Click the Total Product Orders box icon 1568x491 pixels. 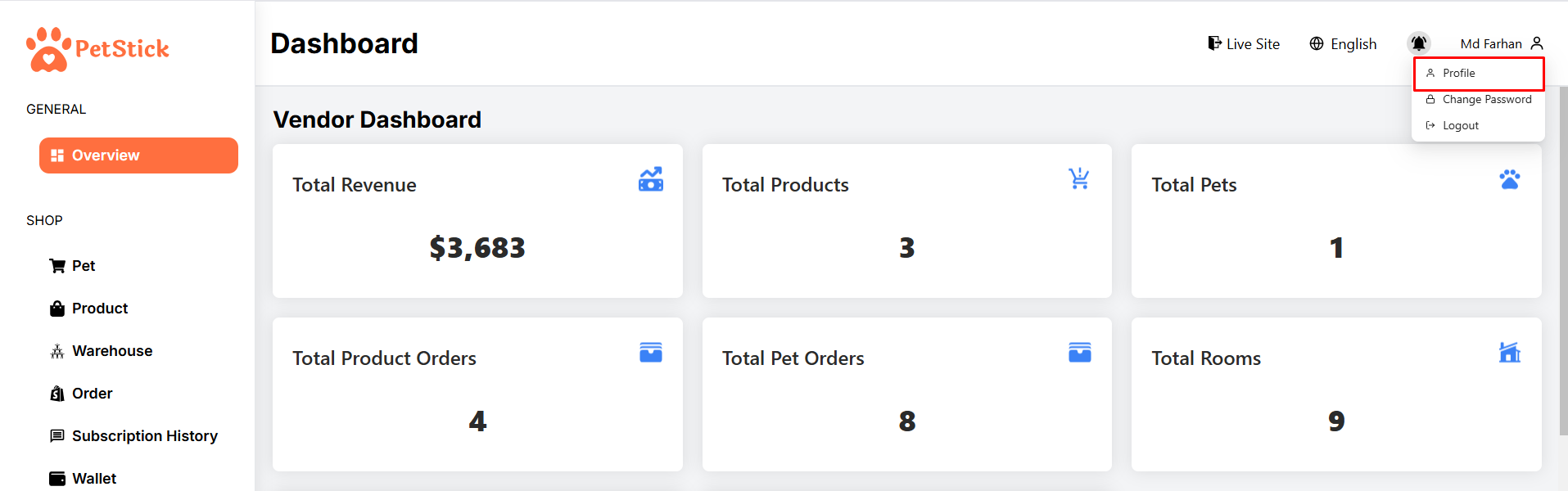point(651,352)
